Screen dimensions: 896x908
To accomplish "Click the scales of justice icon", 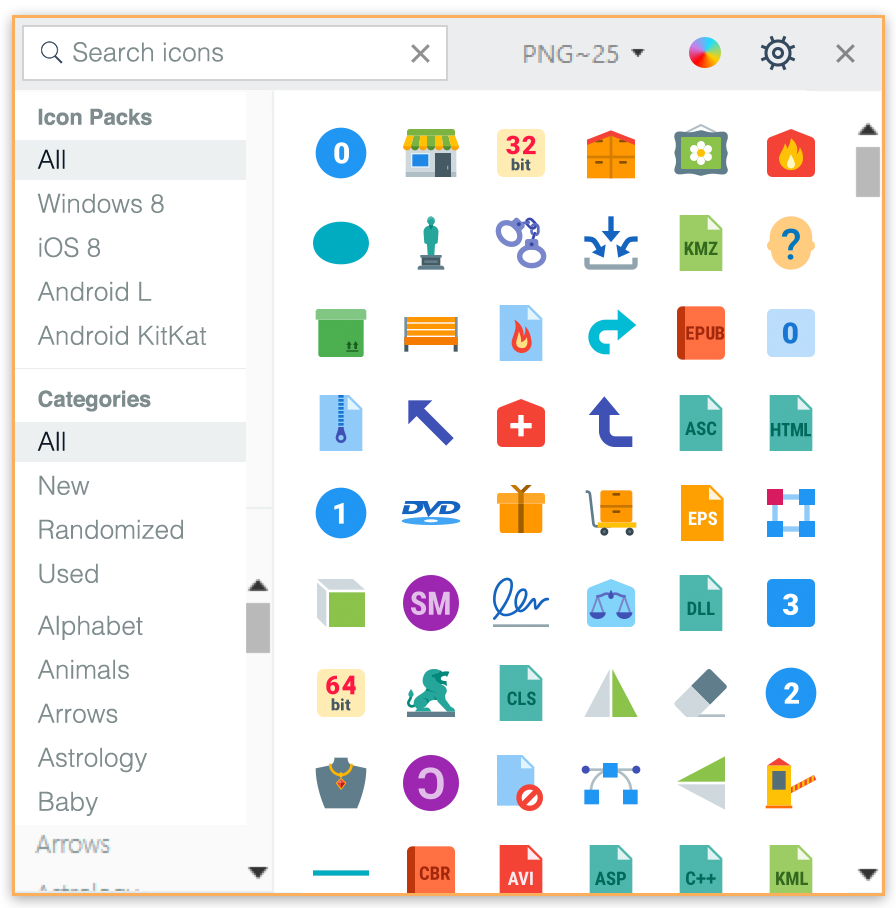I will pyautogui.click(x=611, y=603).
